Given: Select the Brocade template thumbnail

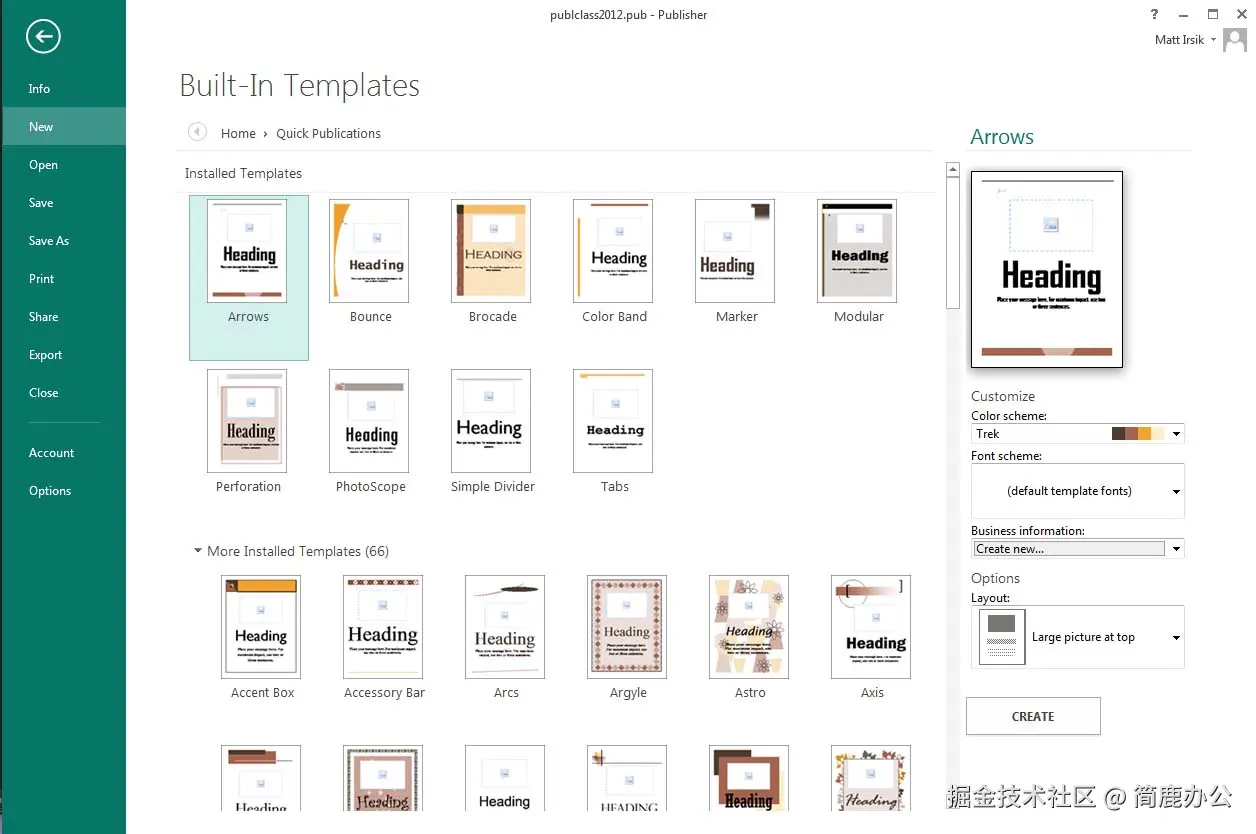Looking at the screenshot, I should (491, 250).
